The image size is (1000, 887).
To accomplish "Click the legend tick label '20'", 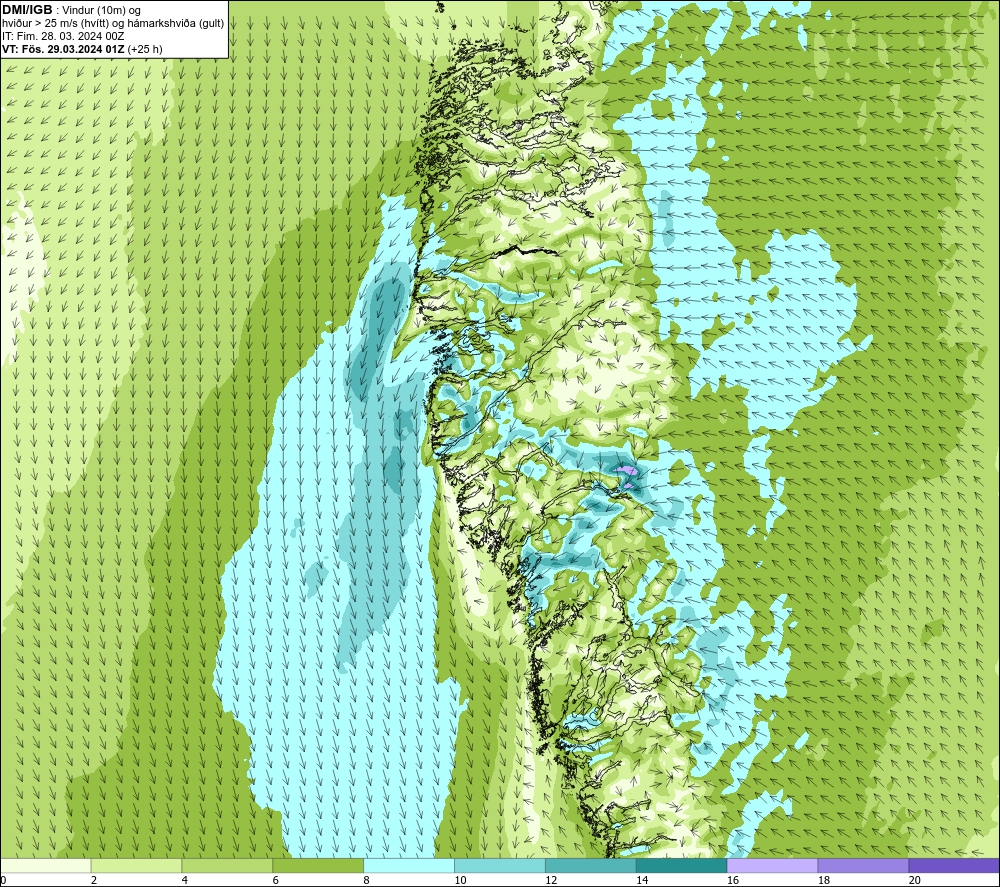I will click(915, 881).
